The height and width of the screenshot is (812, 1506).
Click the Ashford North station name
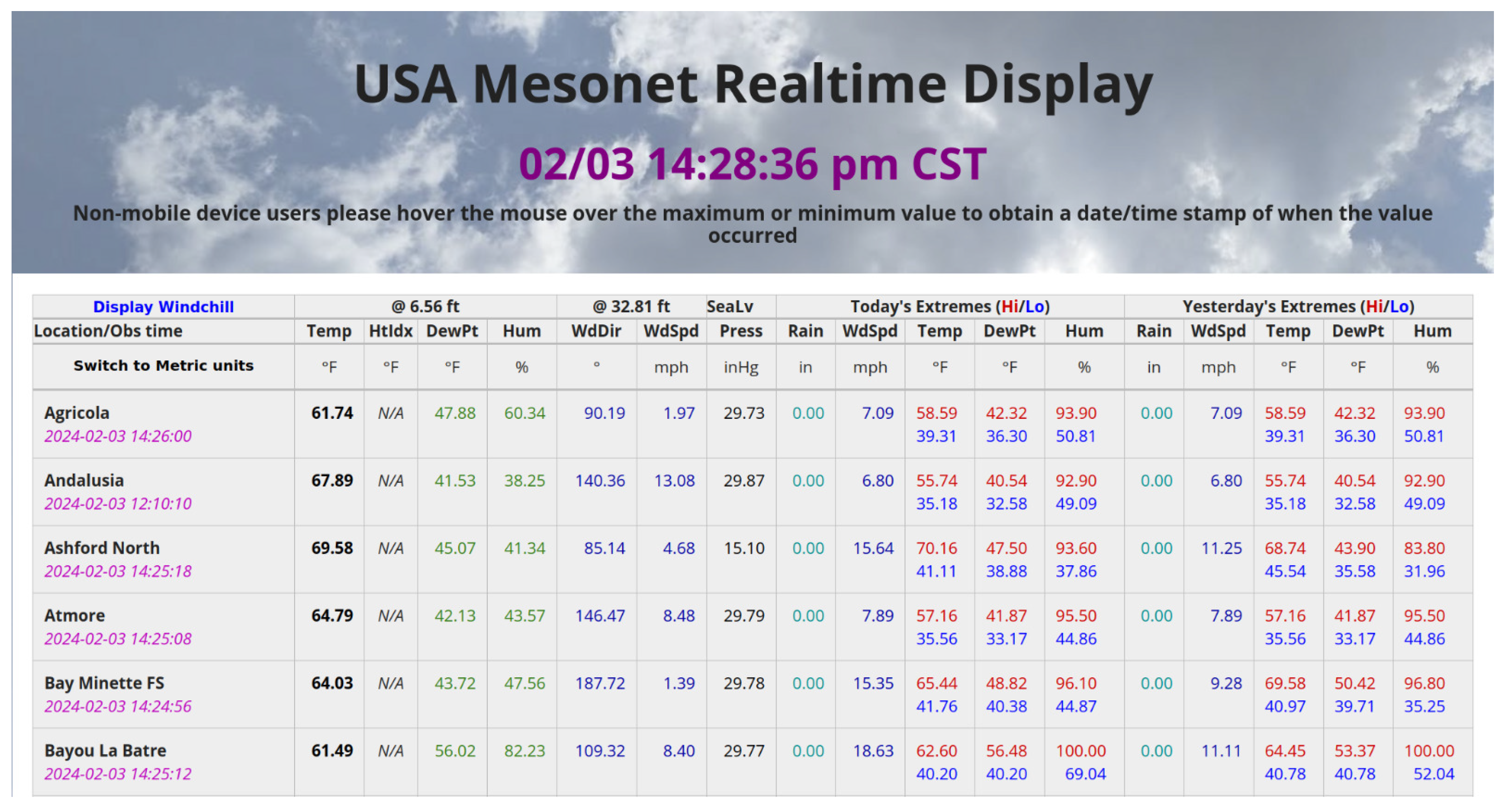click(x=102, y=548)
